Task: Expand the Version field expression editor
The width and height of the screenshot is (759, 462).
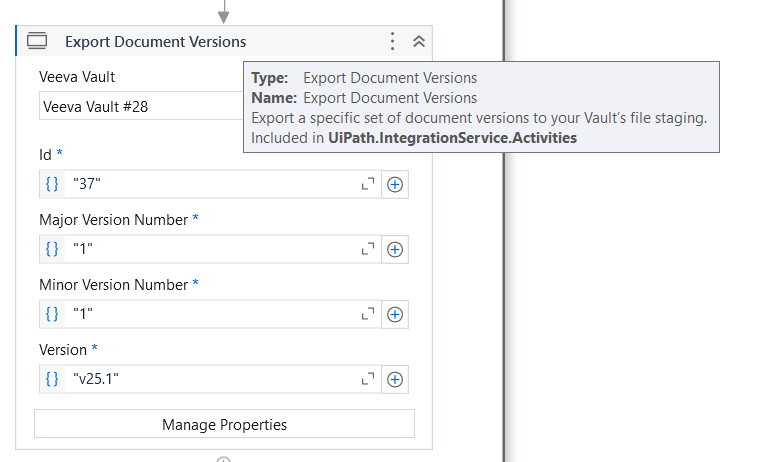Action: pos(368,379)
